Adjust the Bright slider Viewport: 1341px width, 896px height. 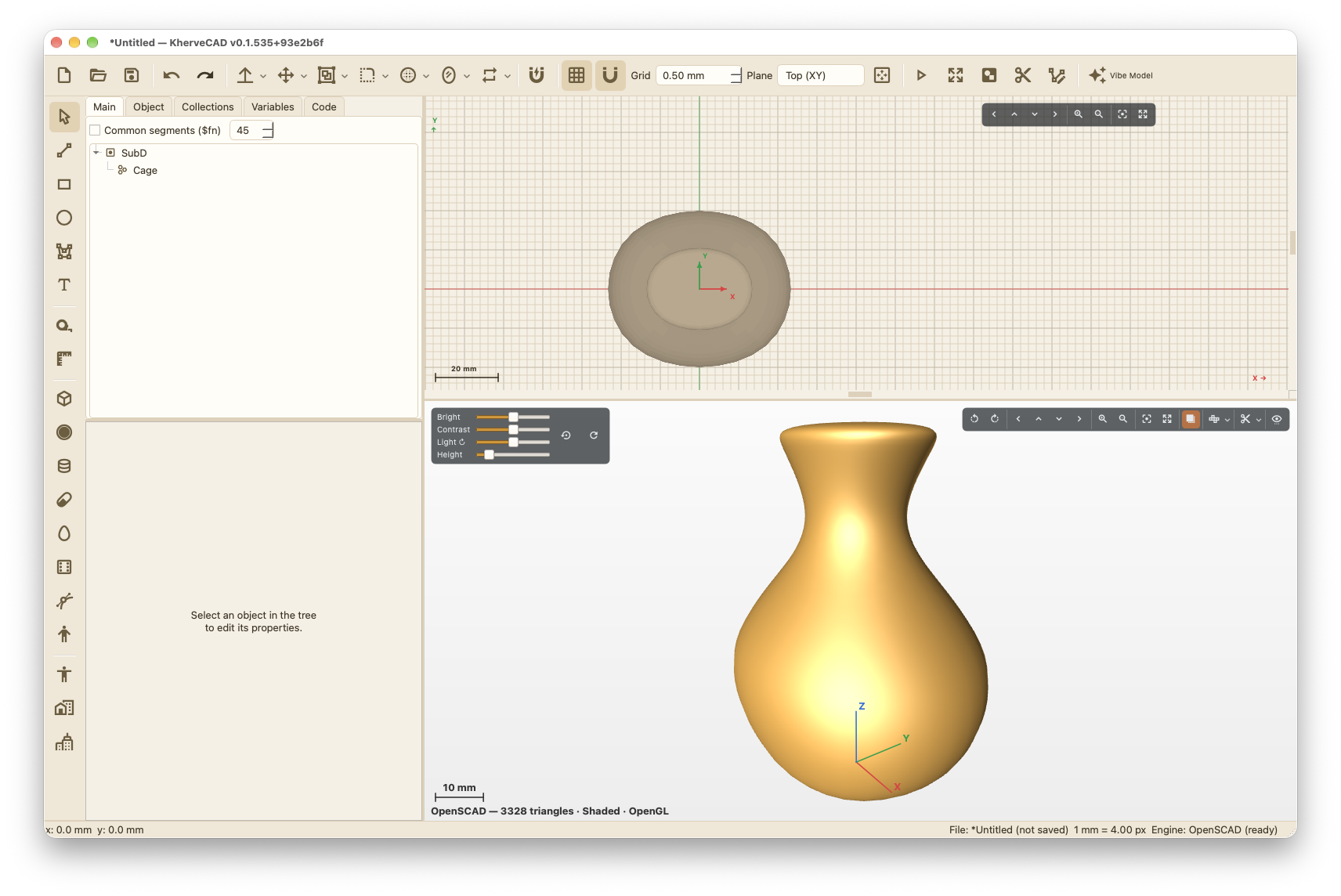click(x=513, y=417)
